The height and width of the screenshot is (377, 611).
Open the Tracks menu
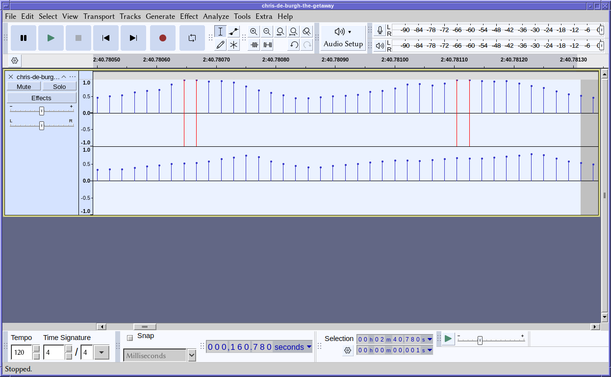130,16
